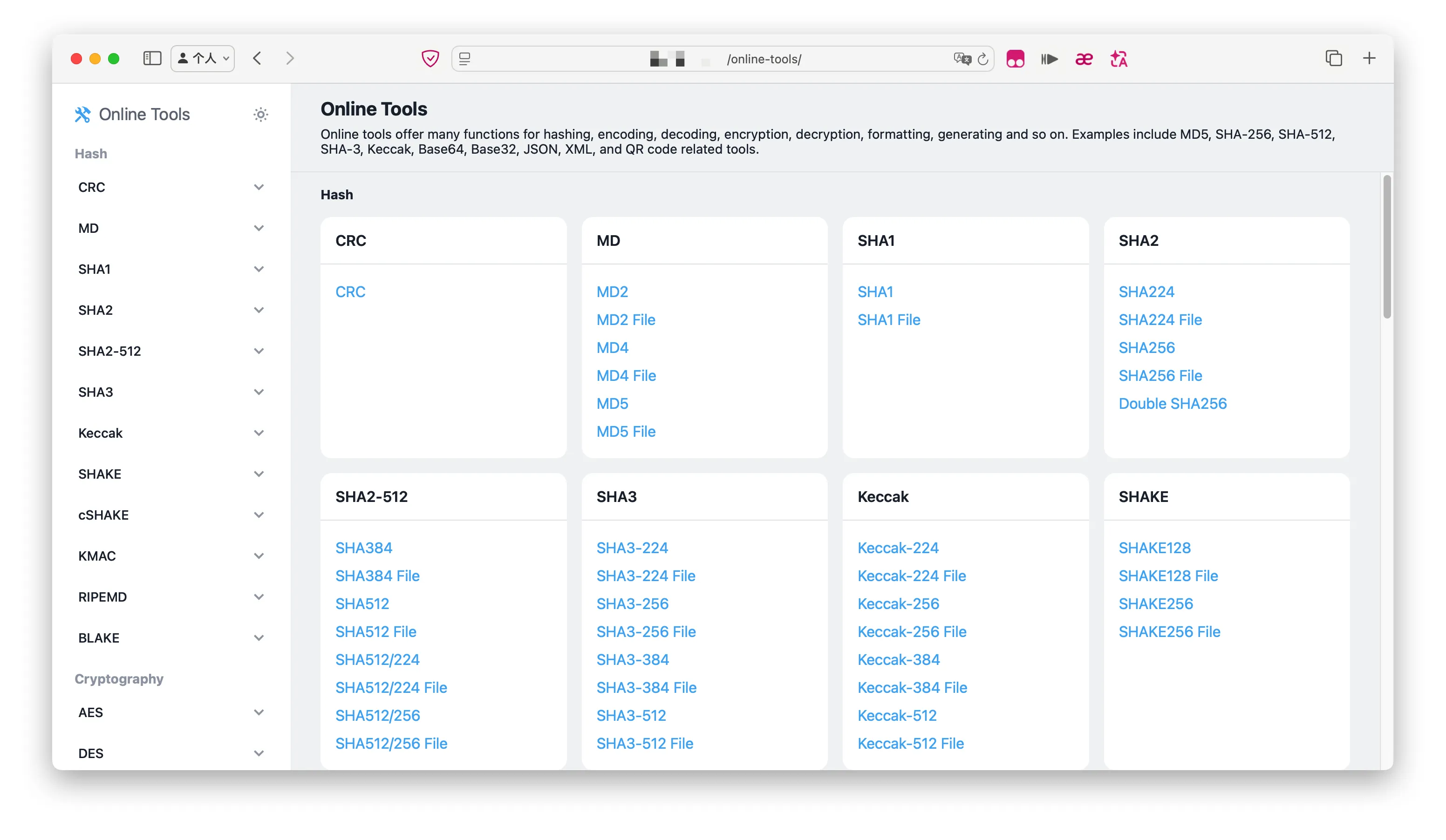Open SHA512 File link
Viewport: 1446px width, 840px height.
(376, 632)
